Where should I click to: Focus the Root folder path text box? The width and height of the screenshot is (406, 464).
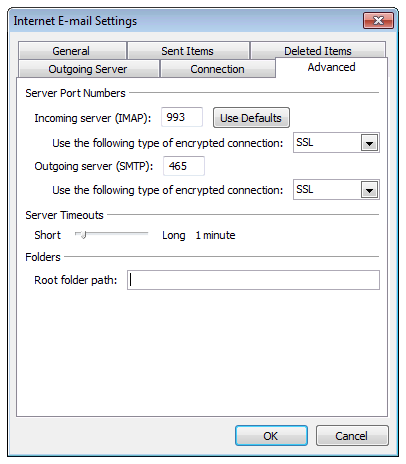pyautogui.click(x=253, y=280)
